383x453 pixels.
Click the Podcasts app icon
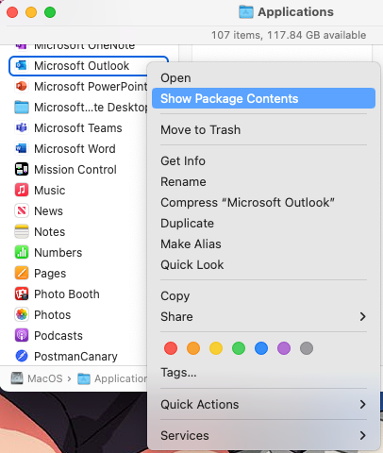pos(22,335)
